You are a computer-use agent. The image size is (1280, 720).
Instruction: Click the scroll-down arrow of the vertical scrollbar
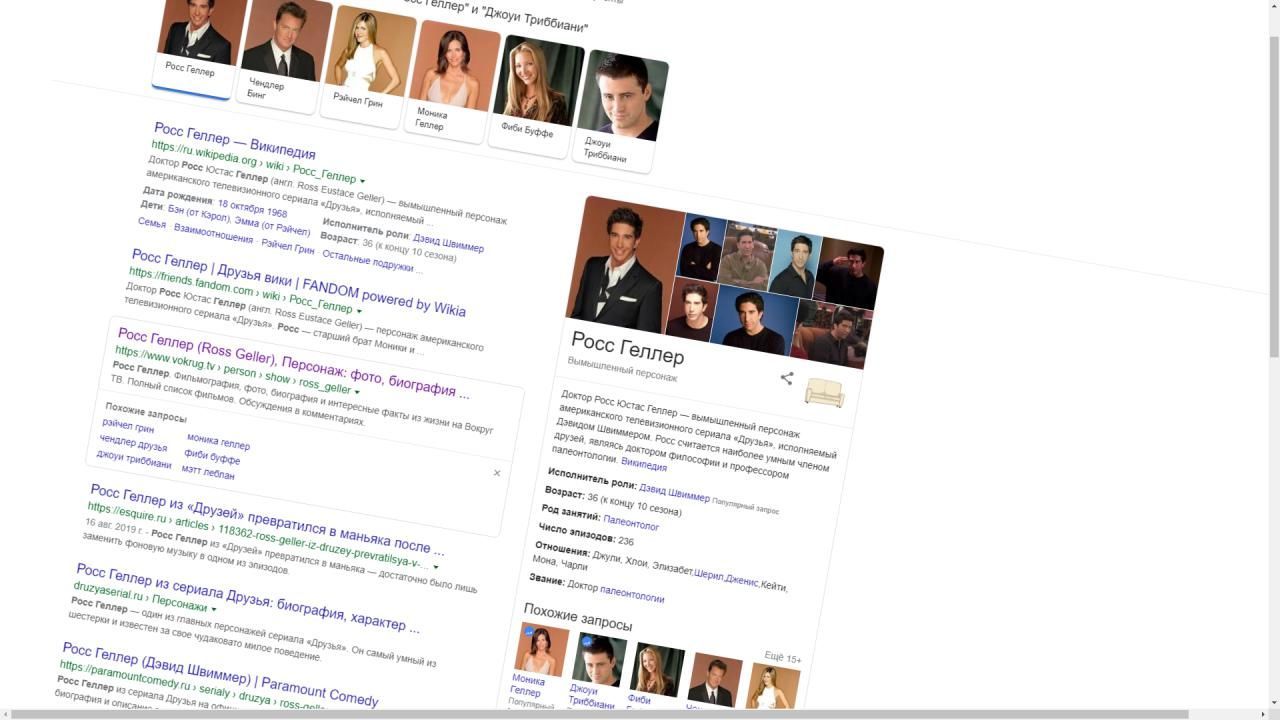pyautogui.click(x=1273, y=701)
